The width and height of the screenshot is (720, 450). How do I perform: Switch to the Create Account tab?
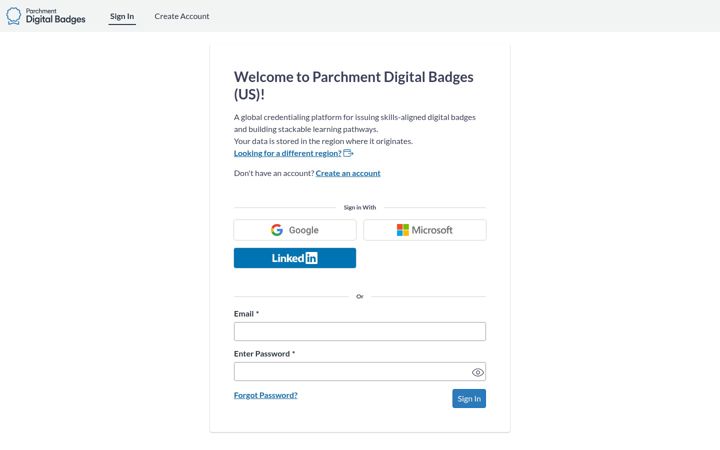[x=182, y=16]
